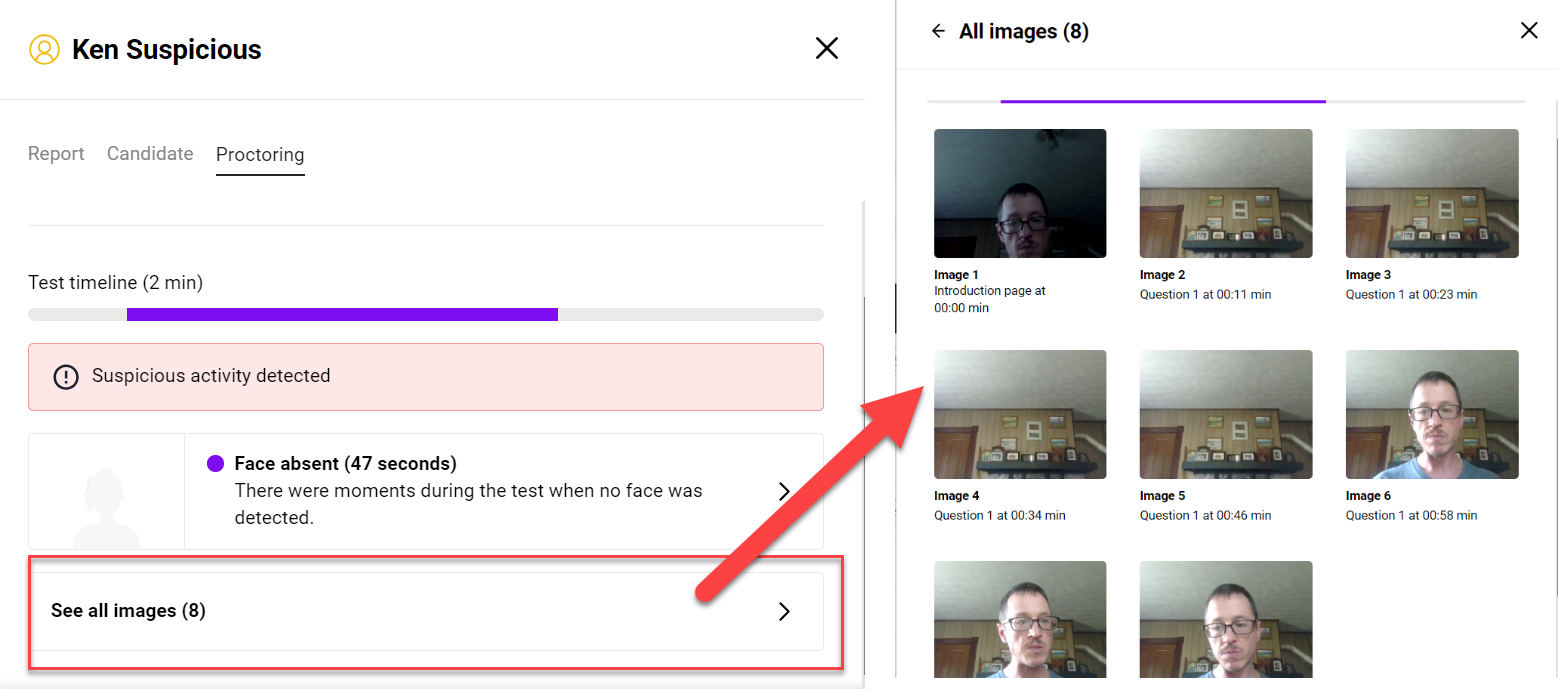This screenshot has height=692, width=1558.
Task: Switch to the Candidate tab
Action: tap(150, 154)
